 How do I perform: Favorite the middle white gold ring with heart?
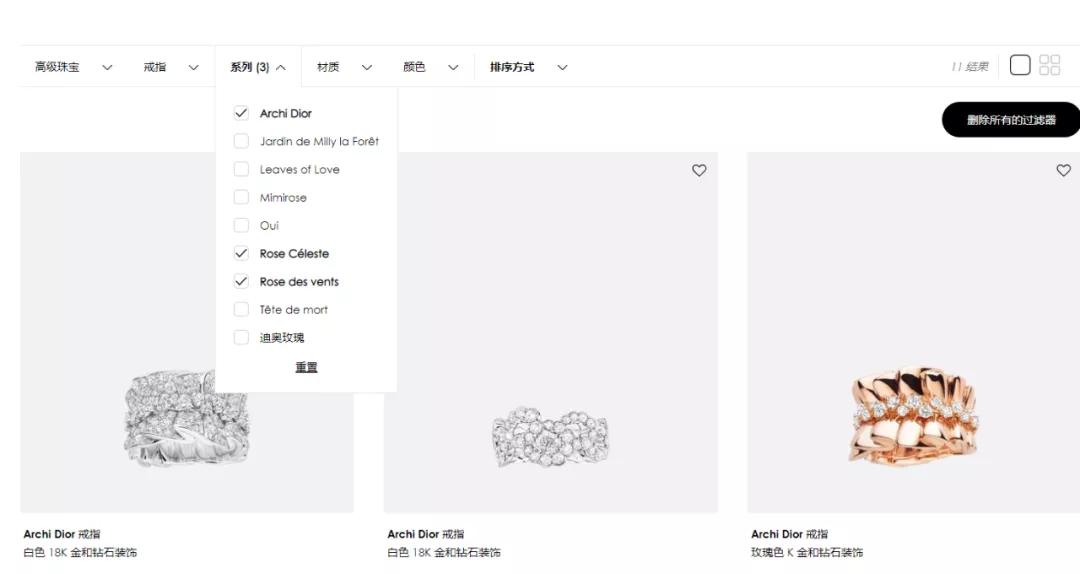coord(699,170)
